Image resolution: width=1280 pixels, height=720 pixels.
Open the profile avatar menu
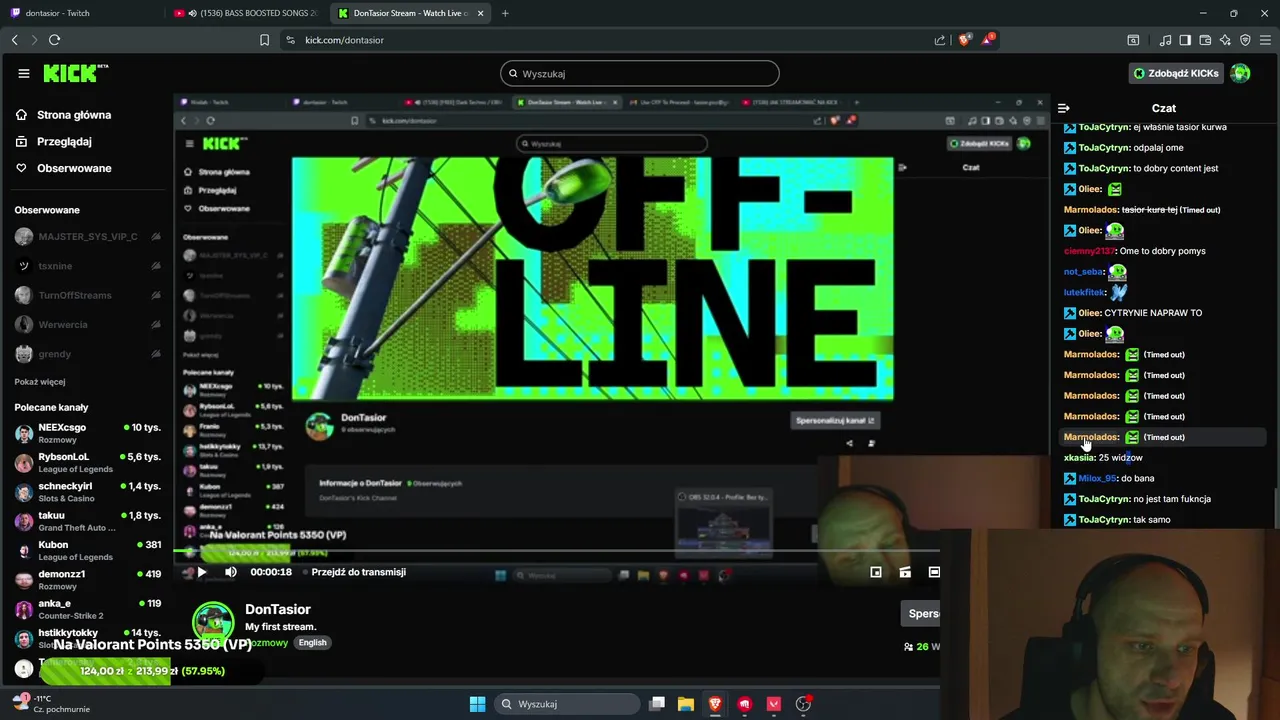tap(1240, 73)
